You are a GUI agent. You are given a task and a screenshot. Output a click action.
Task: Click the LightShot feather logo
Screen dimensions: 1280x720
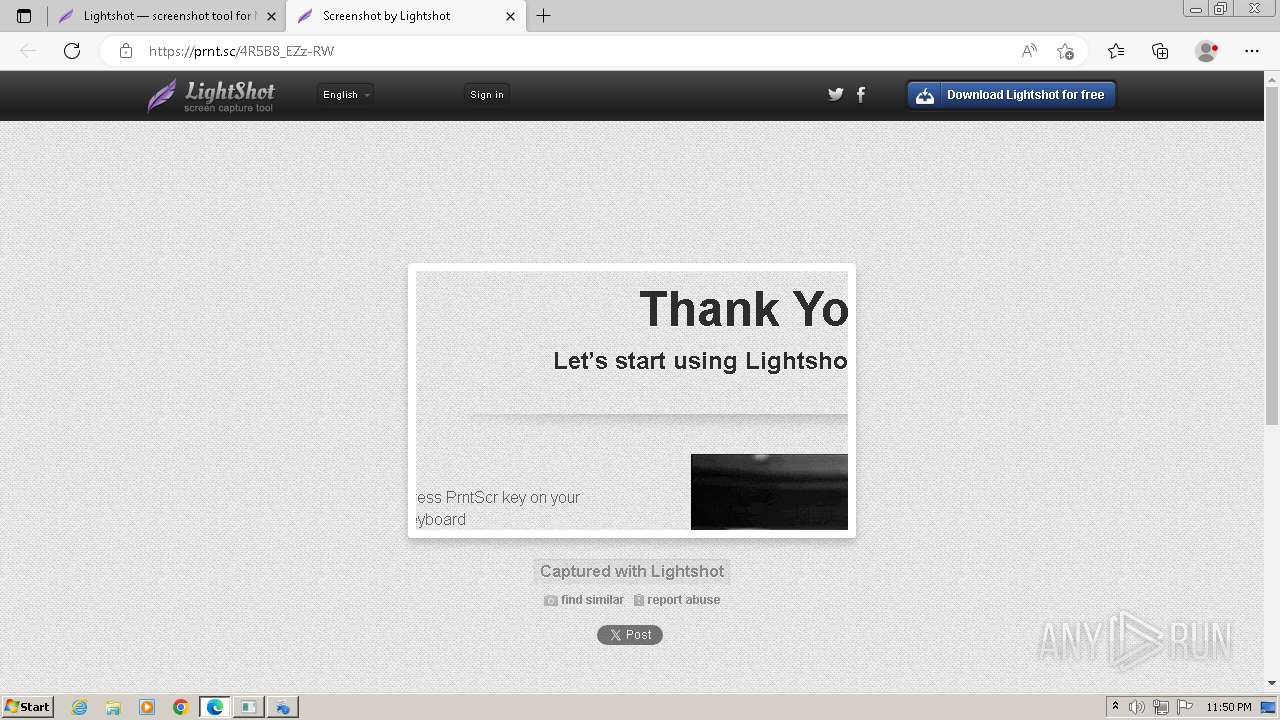211,95
